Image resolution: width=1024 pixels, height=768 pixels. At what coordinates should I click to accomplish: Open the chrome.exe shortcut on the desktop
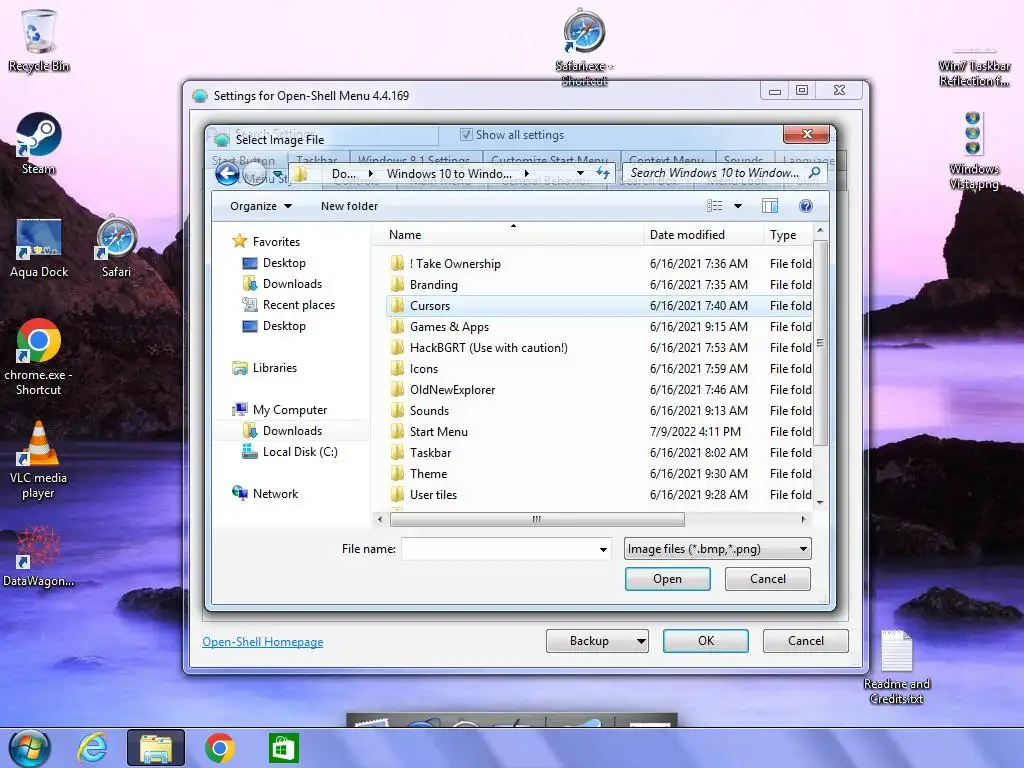click(x=39, y=357)
